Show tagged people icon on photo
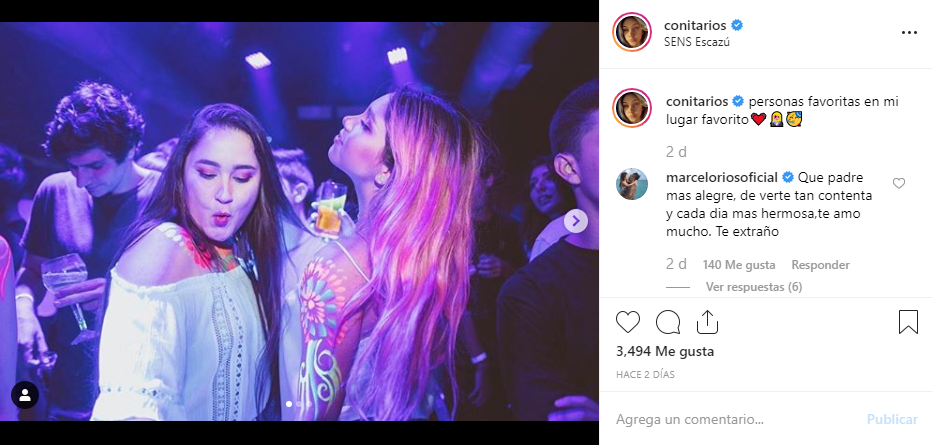Viewport: 932px width, 445px height. pos(25,395)
